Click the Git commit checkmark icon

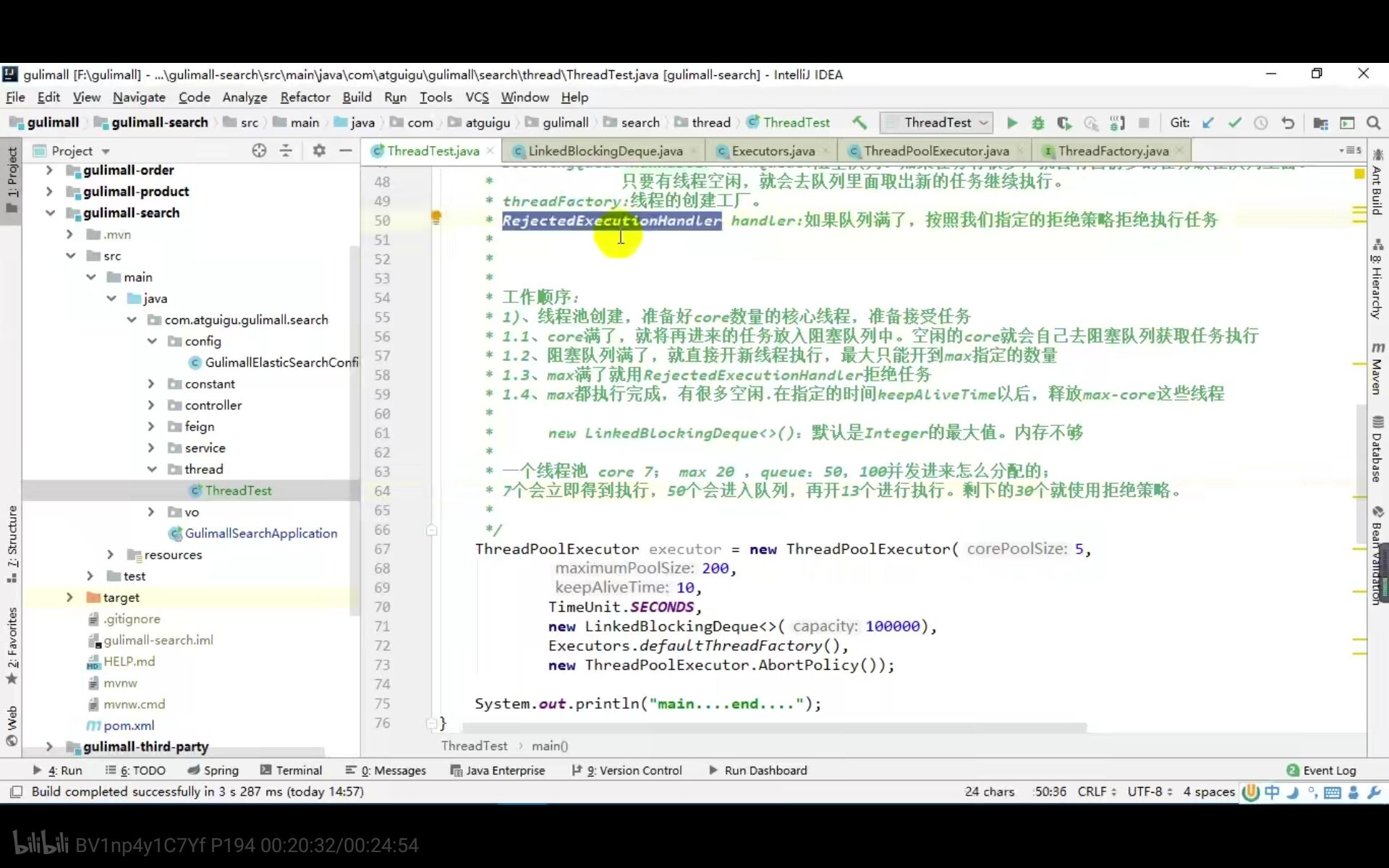coord(1234,123)
